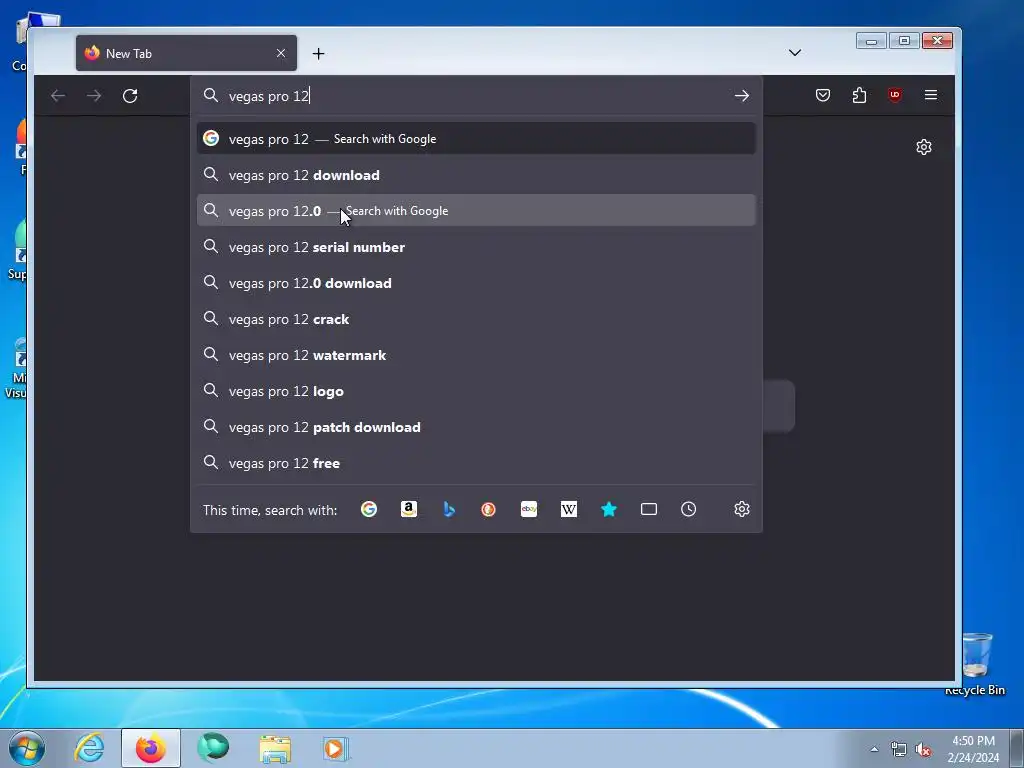Screen dimensions: 1024x768
Task: Open search settings gear in suggestions panel
Action: (x=741, y=509)
